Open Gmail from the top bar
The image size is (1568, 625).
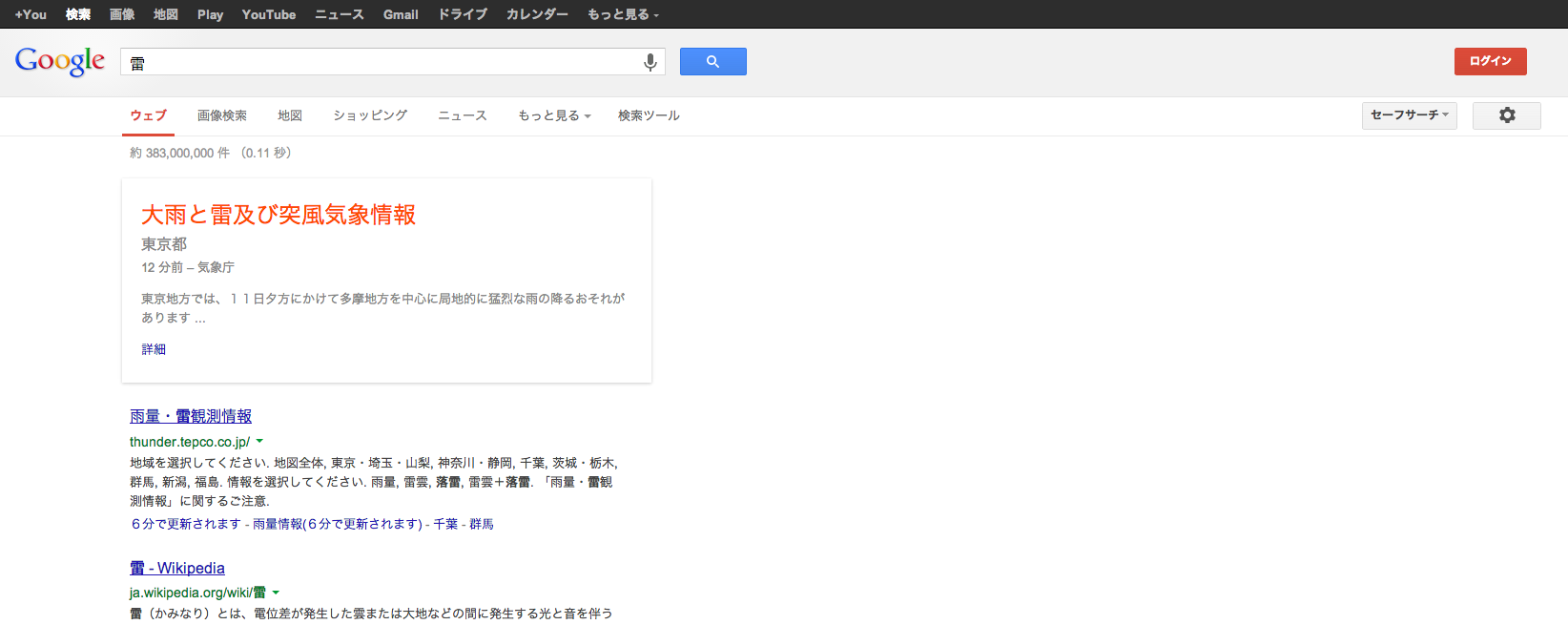point(401,14)
